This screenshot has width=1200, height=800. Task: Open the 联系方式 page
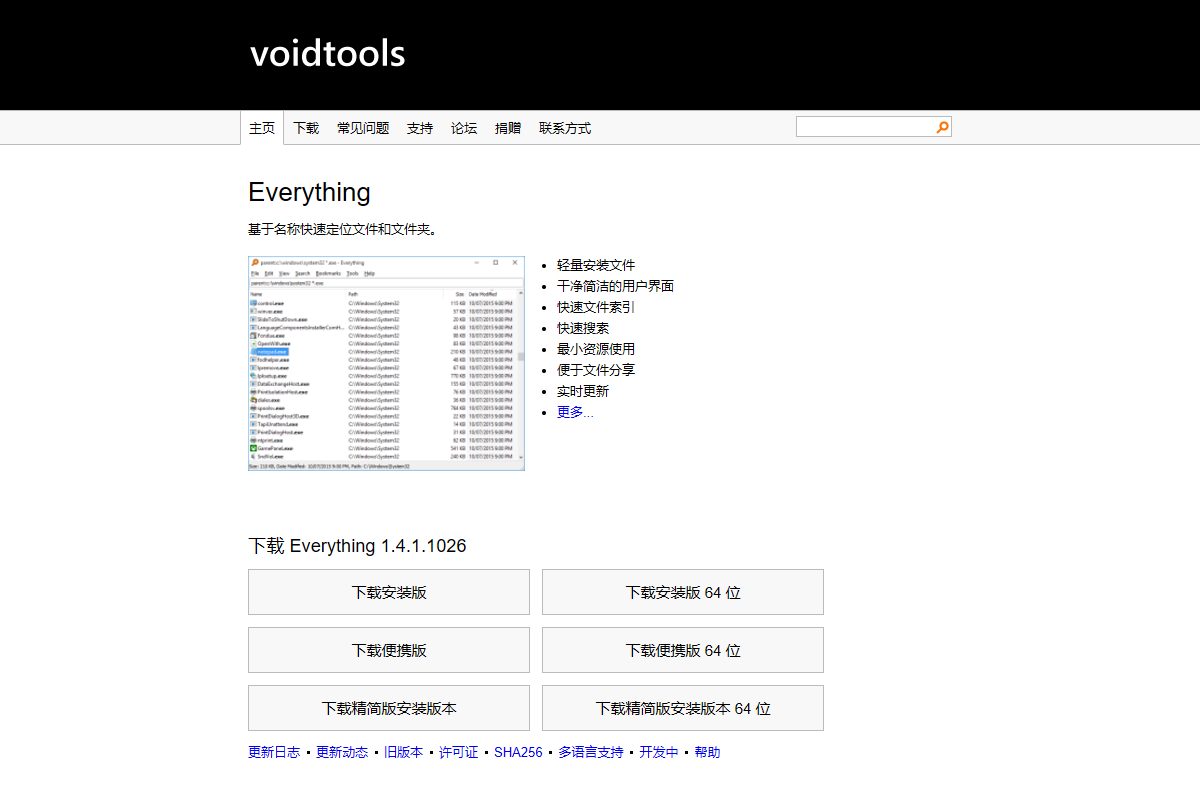pyautogui.click(x=564, y=127)
